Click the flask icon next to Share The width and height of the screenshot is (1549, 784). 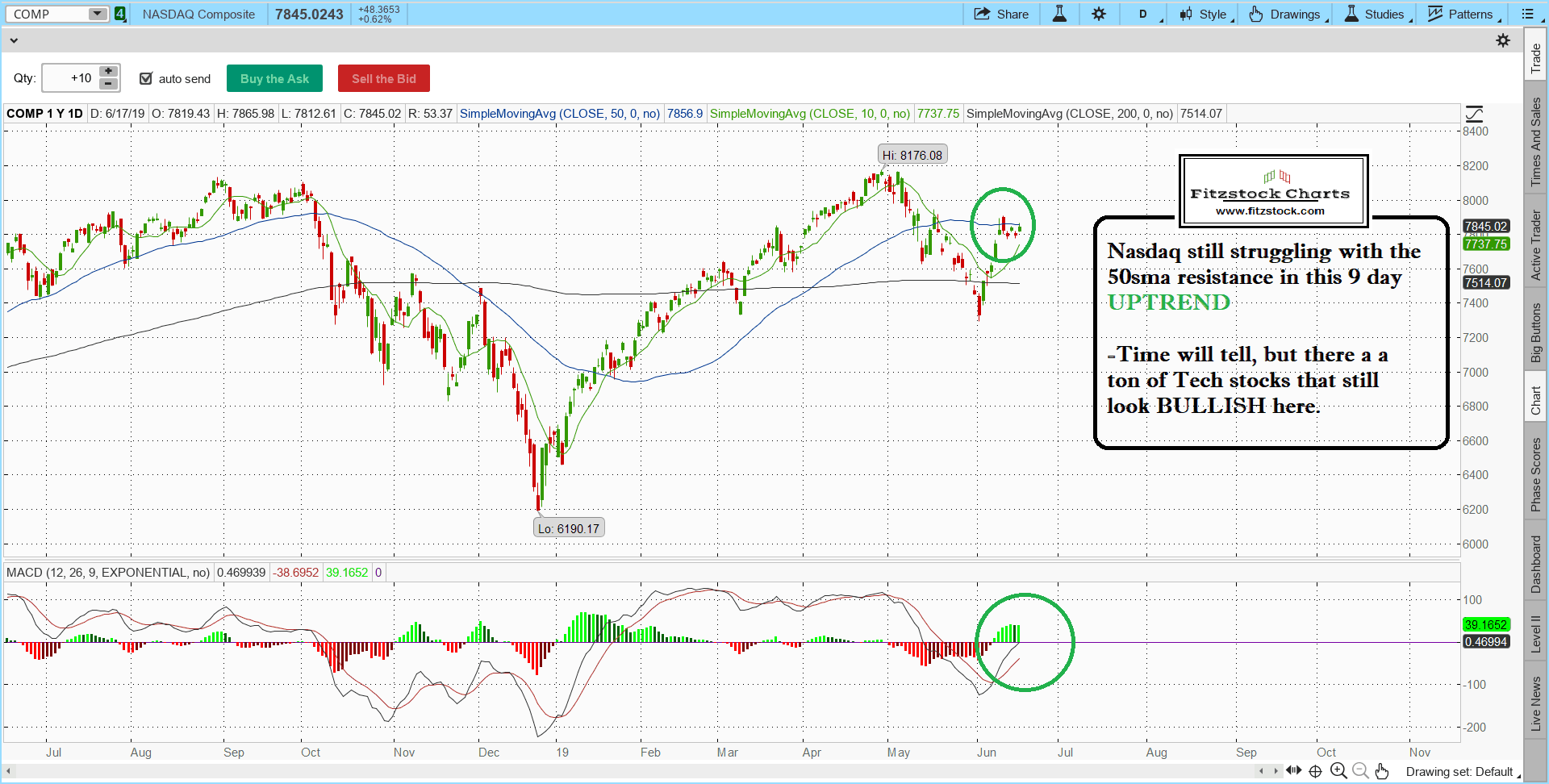click(x=1059, y=14)
